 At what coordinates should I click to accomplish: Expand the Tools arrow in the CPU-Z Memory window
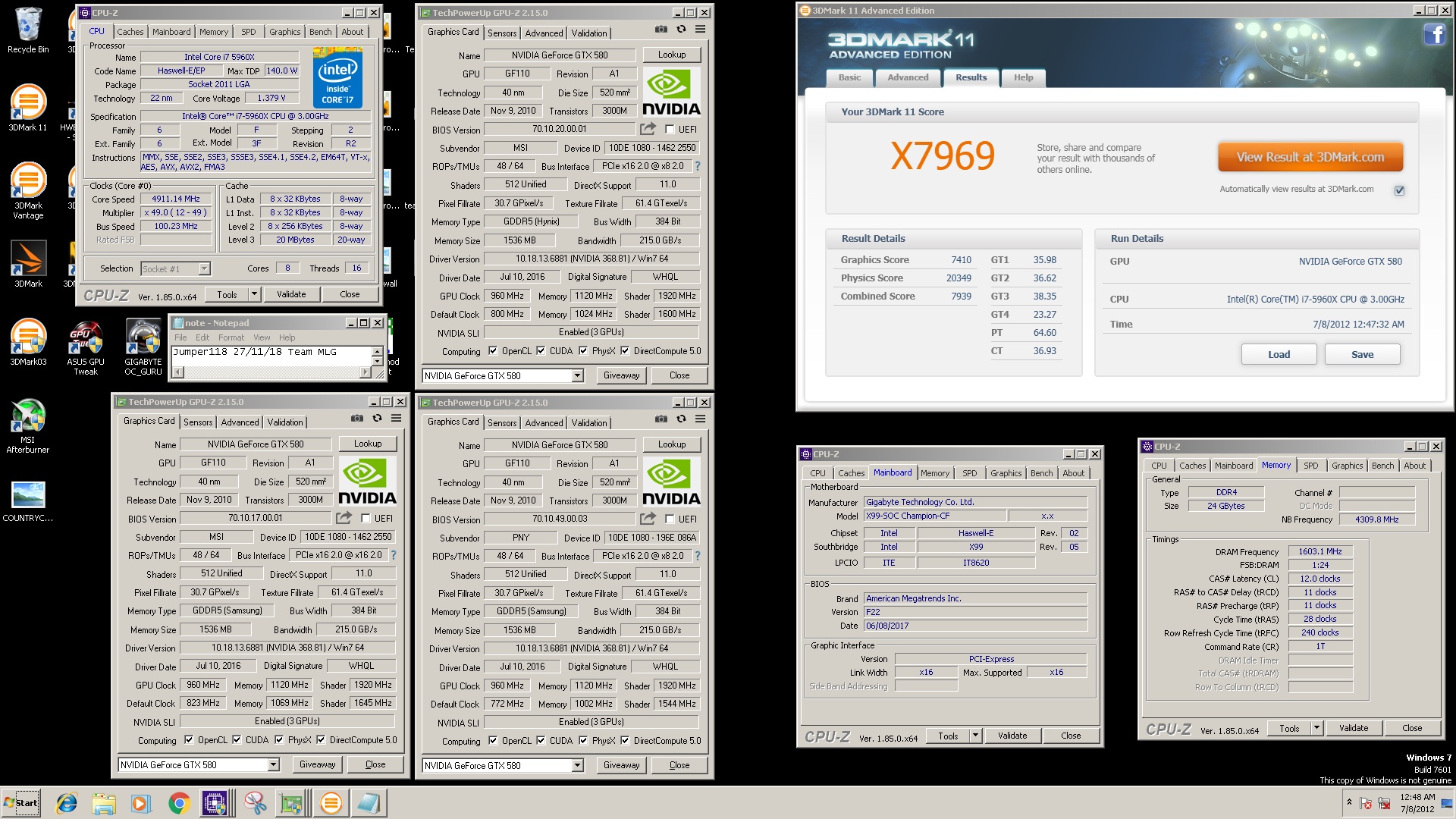1316,728
